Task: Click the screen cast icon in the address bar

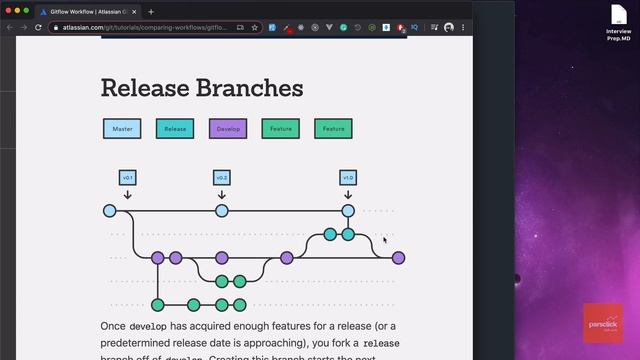Action: (x=240, y=27)
